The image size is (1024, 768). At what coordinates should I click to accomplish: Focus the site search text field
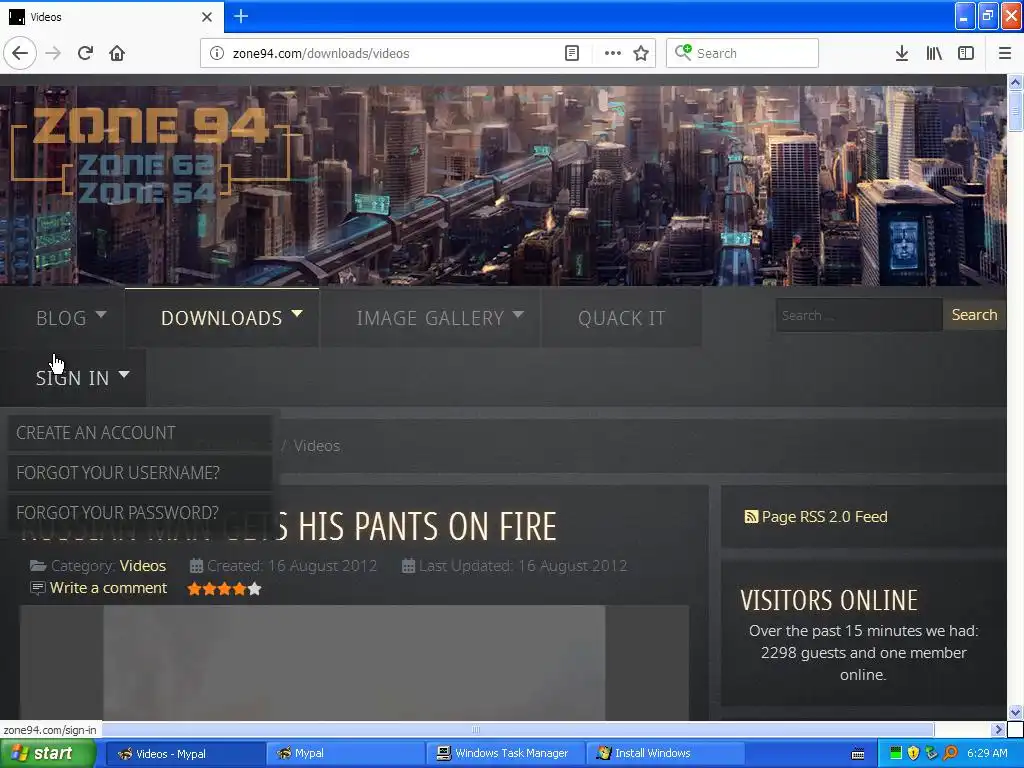click(x=859, y=315)
